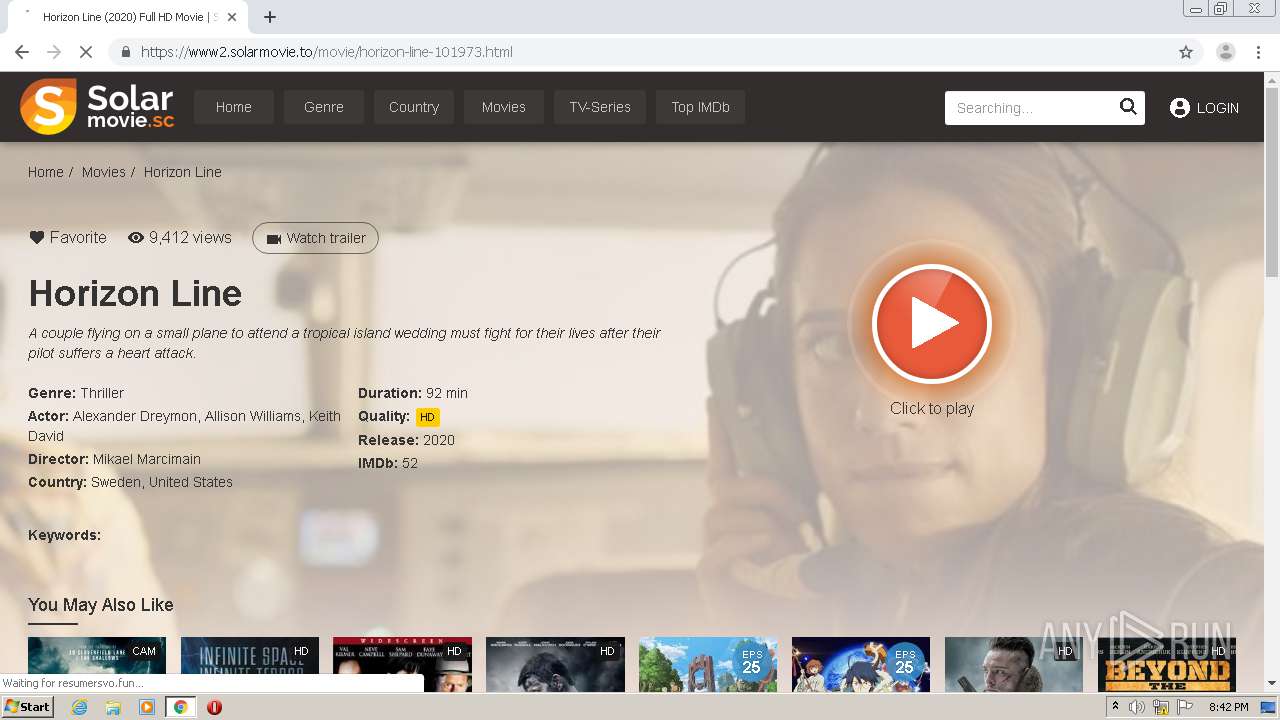The image size is (1280, 720).
Task: Click the network tray icon
Action: tap(1161, 707)
